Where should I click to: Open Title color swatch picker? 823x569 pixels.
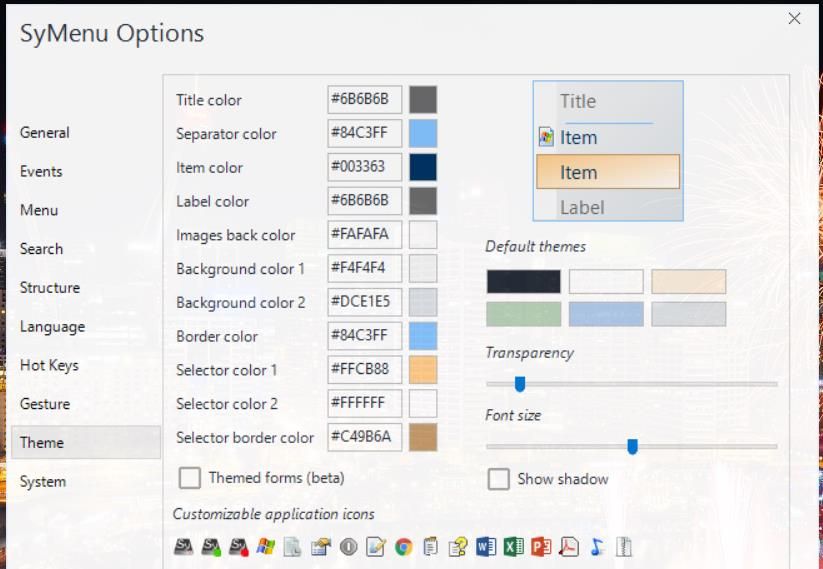[423, 100]
